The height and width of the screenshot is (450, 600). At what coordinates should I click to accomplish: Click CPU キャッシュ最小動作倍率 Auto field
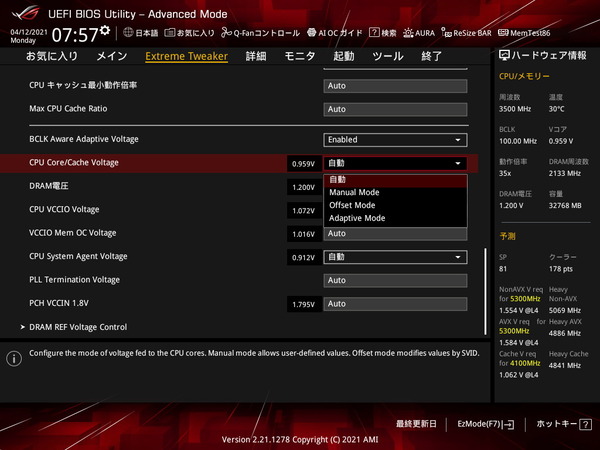[x=395, y=86]
